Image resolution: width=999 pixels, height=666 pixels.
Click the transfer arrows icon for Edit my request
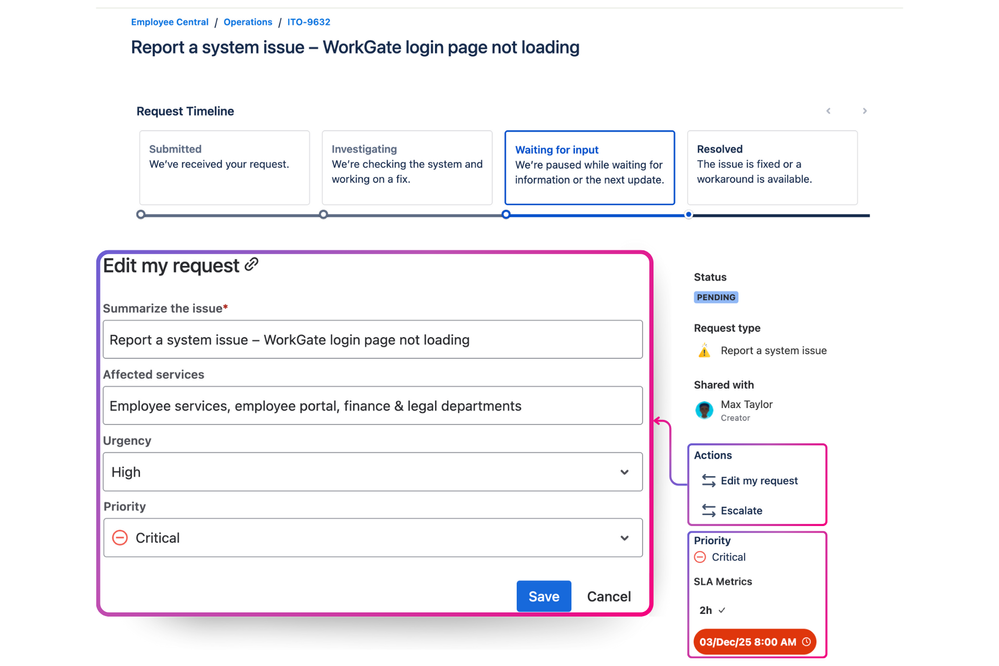(707, 481)
